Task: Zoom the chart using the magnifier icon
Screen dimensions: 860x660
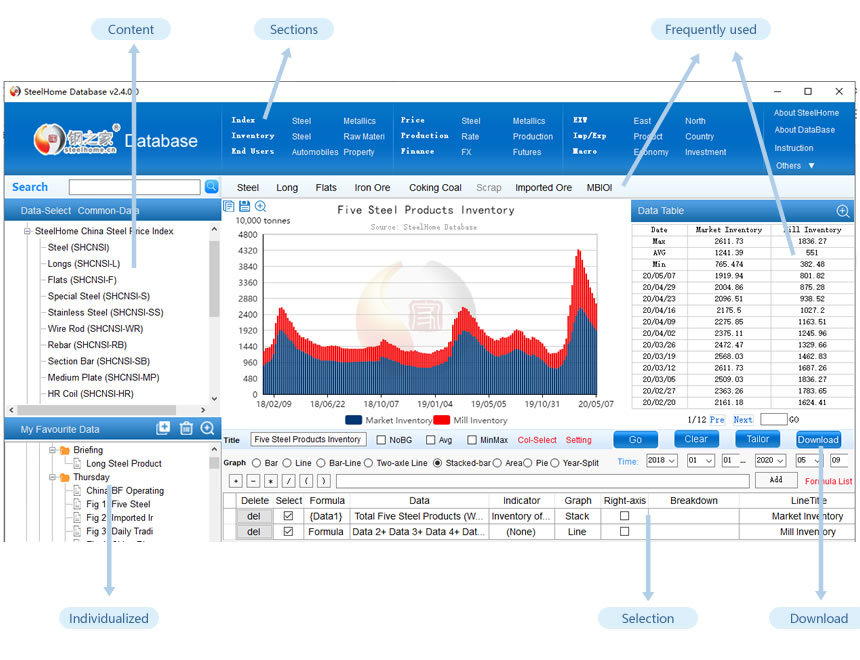Action: tap(260, 206)
